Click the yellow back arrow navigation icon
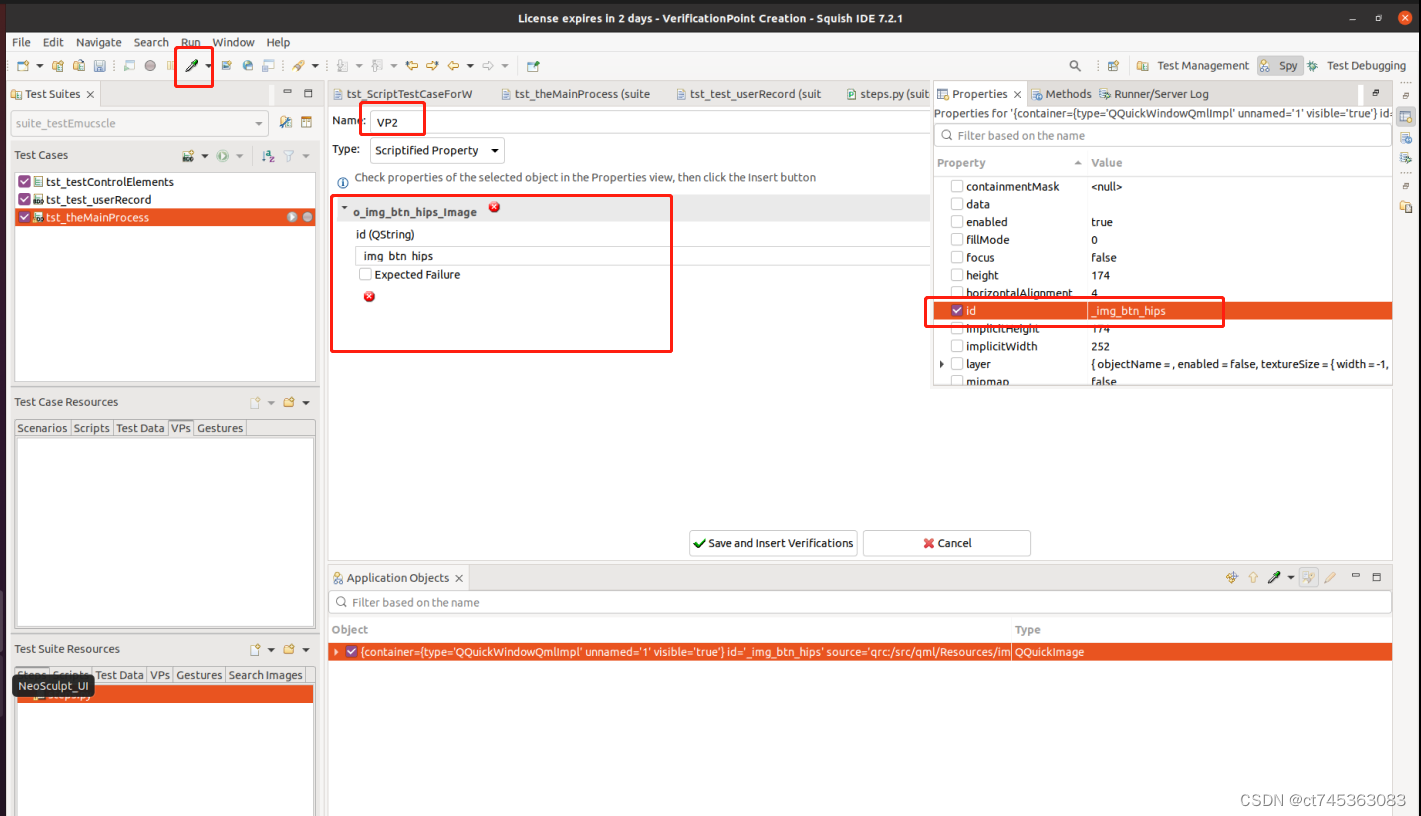1421x816 pixels. pos(453,66)
